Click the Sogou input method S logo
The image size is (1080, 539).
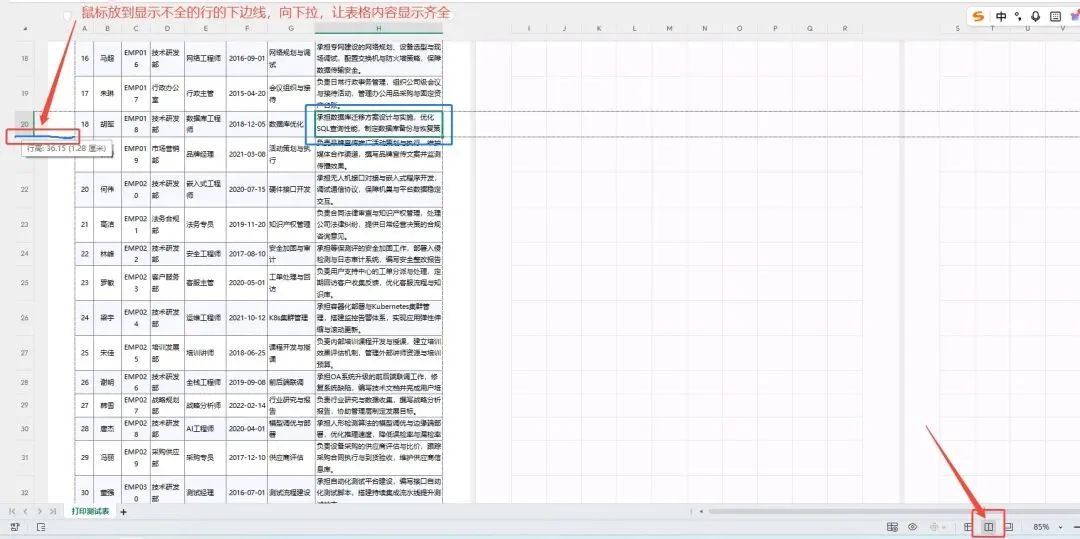pyautogui.click(x=978, y=17)
